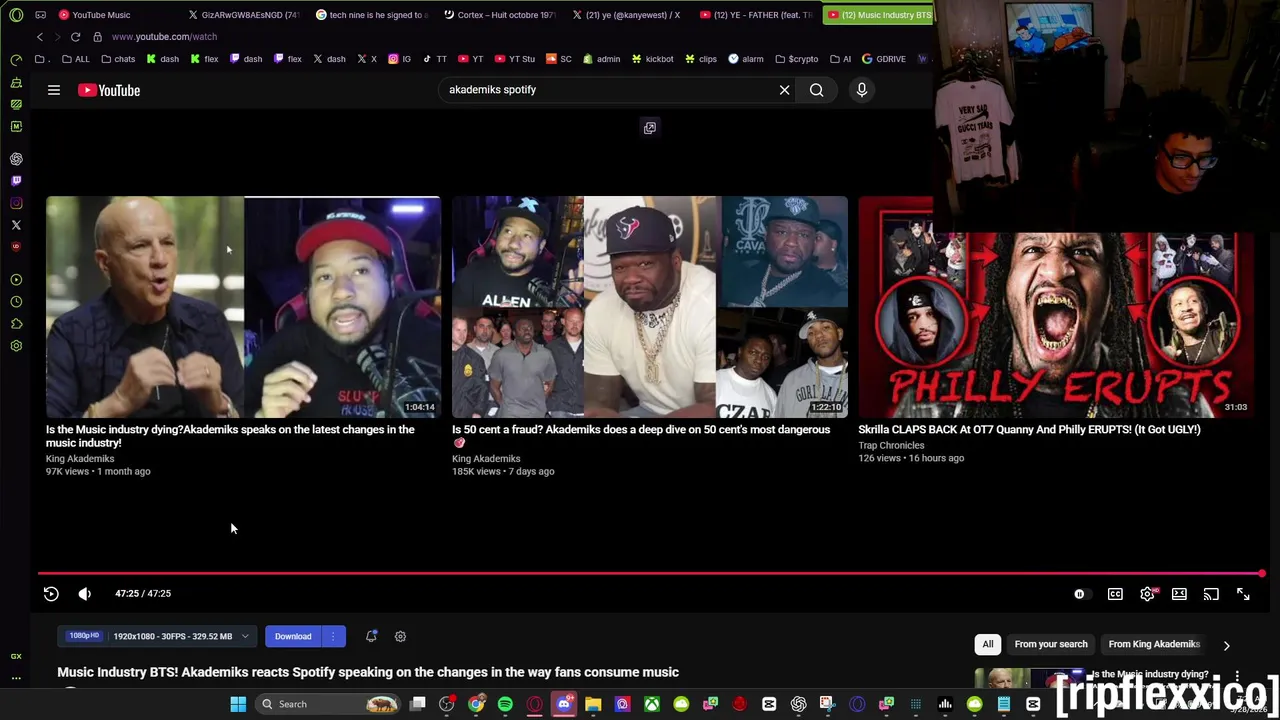Click the blue Download button
The height and width of the screenshot is (720, 1280).
293,636
